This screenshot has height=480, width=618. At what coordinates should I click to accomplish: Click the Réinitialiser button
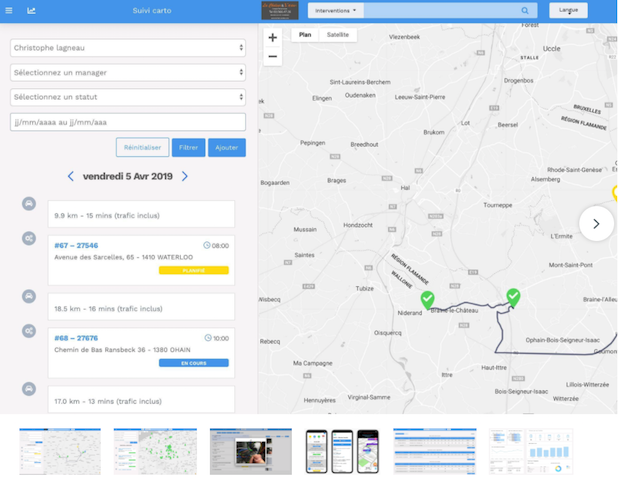pyautogui.click(x=142, y=147)
